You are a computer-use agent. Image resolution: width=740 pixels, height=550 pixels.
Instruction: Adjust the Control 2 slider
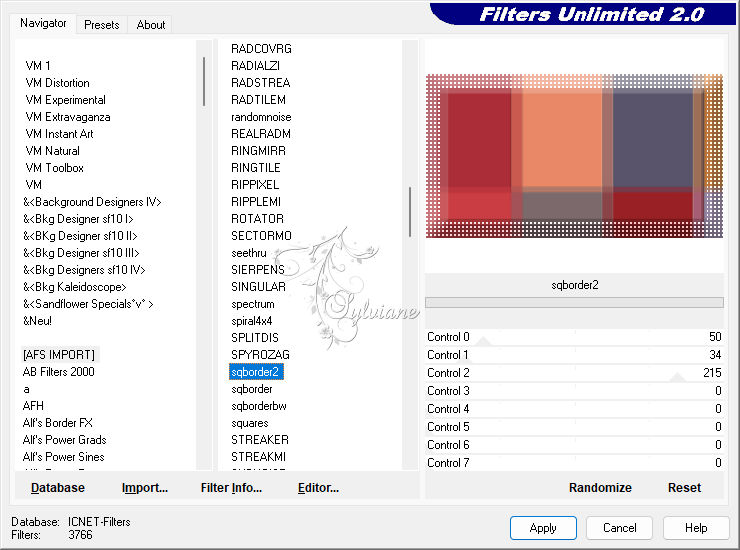[574, 373]
